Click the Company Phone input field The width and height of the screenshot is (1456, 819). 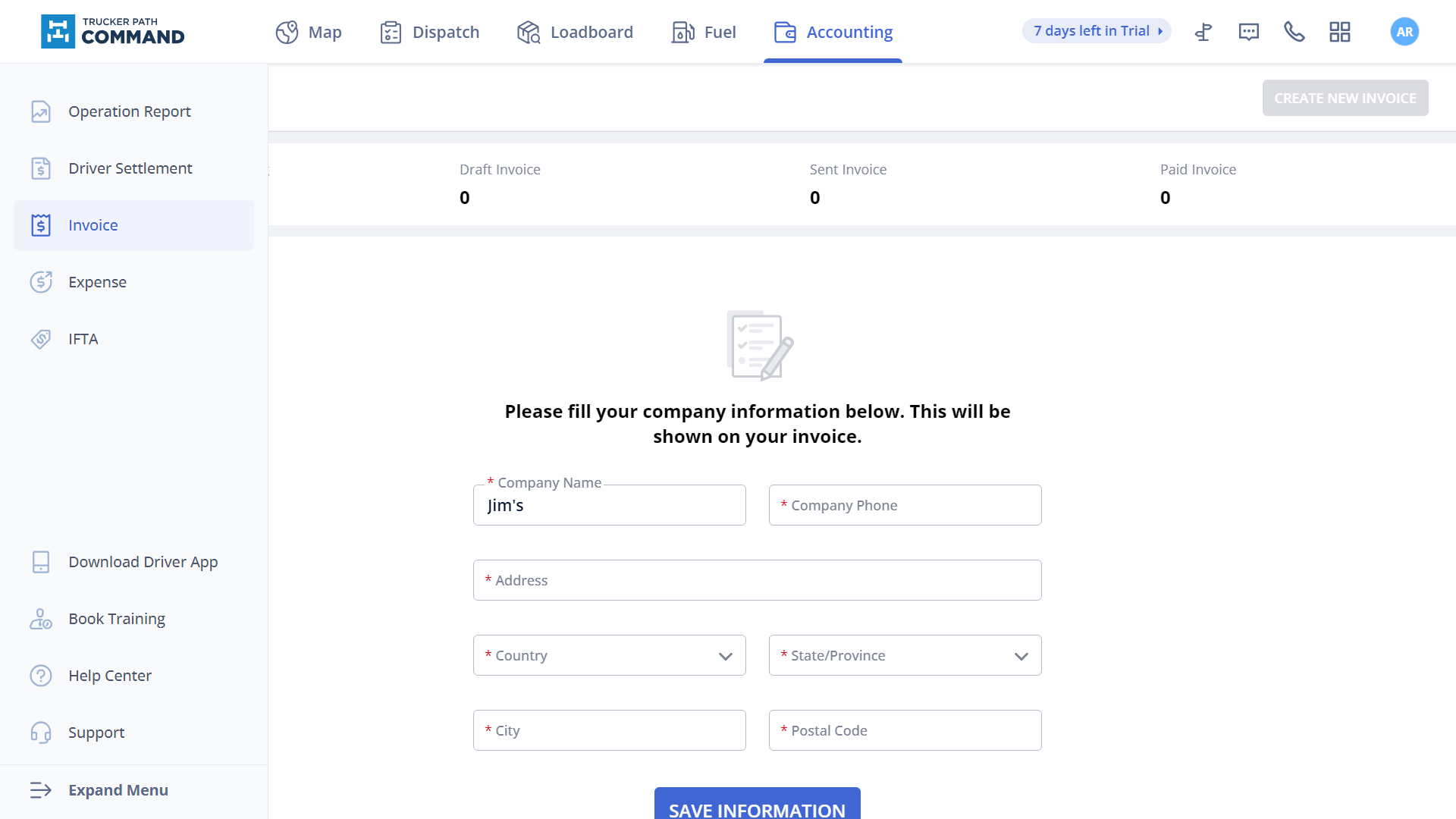point(905,505)
